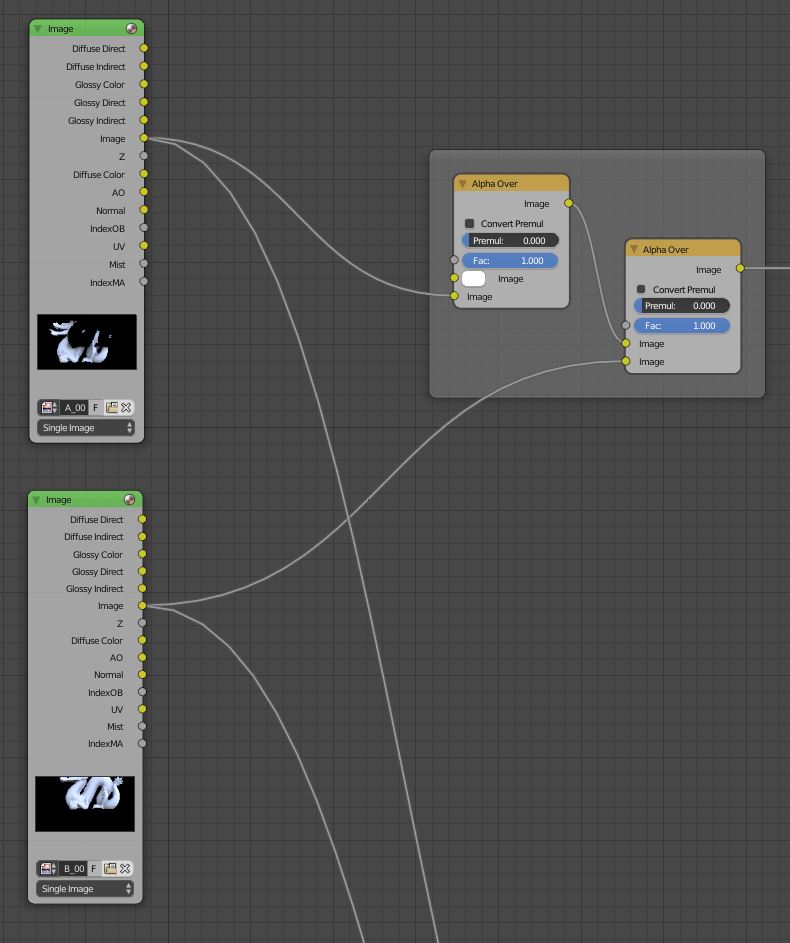Open the Single Image dropdown in the A_00 node
The width and height of the screenshot is (790, 943).
pyautogui.click(x=86, y=428)
